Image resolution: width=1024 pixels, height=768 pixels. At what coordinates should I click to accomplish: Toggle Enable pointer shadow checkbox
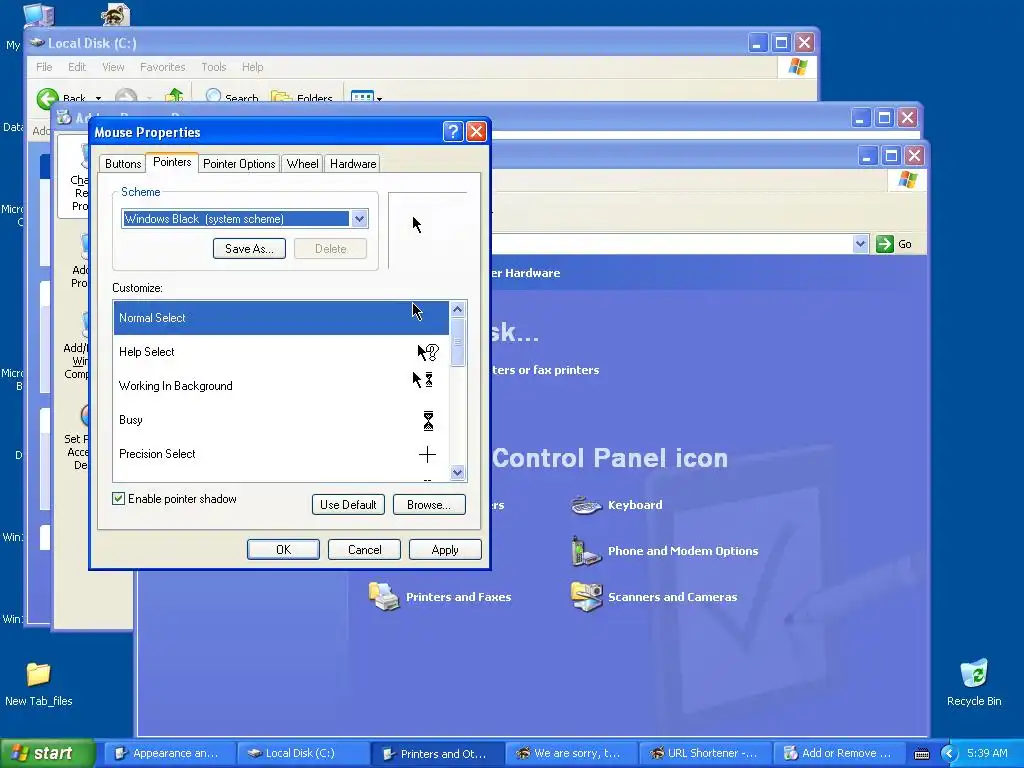click(118, 499)
